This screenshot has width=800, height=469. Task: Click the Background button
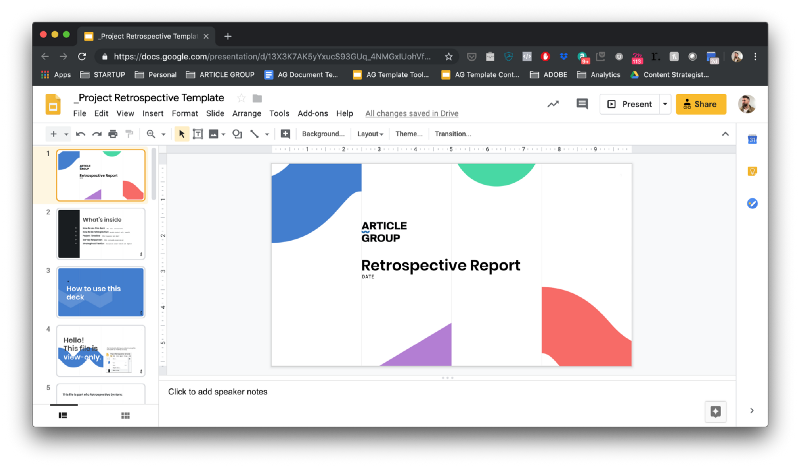click(x=323, y=134)
